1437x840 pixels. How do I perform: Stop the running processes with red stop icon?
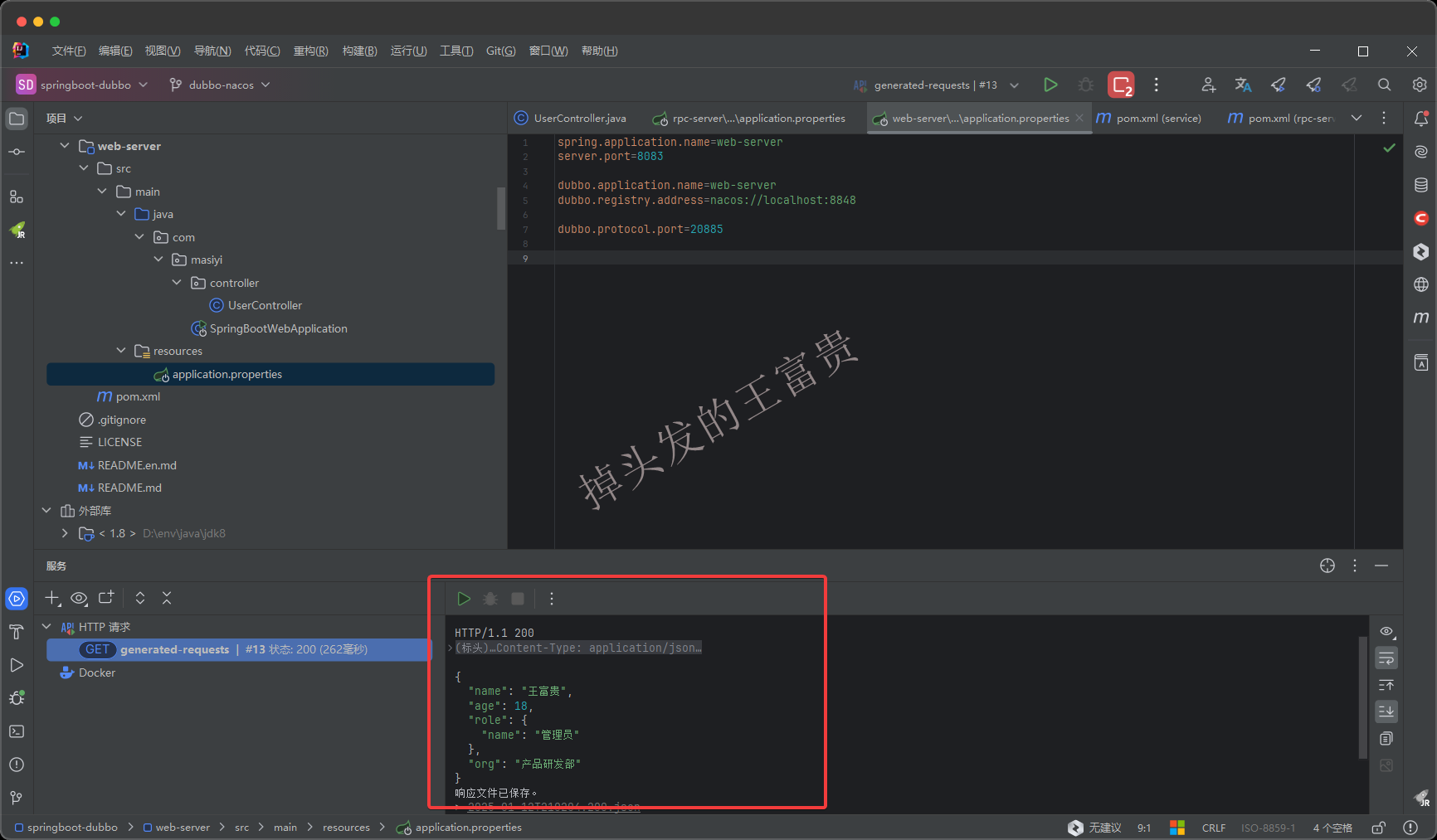1121,85
